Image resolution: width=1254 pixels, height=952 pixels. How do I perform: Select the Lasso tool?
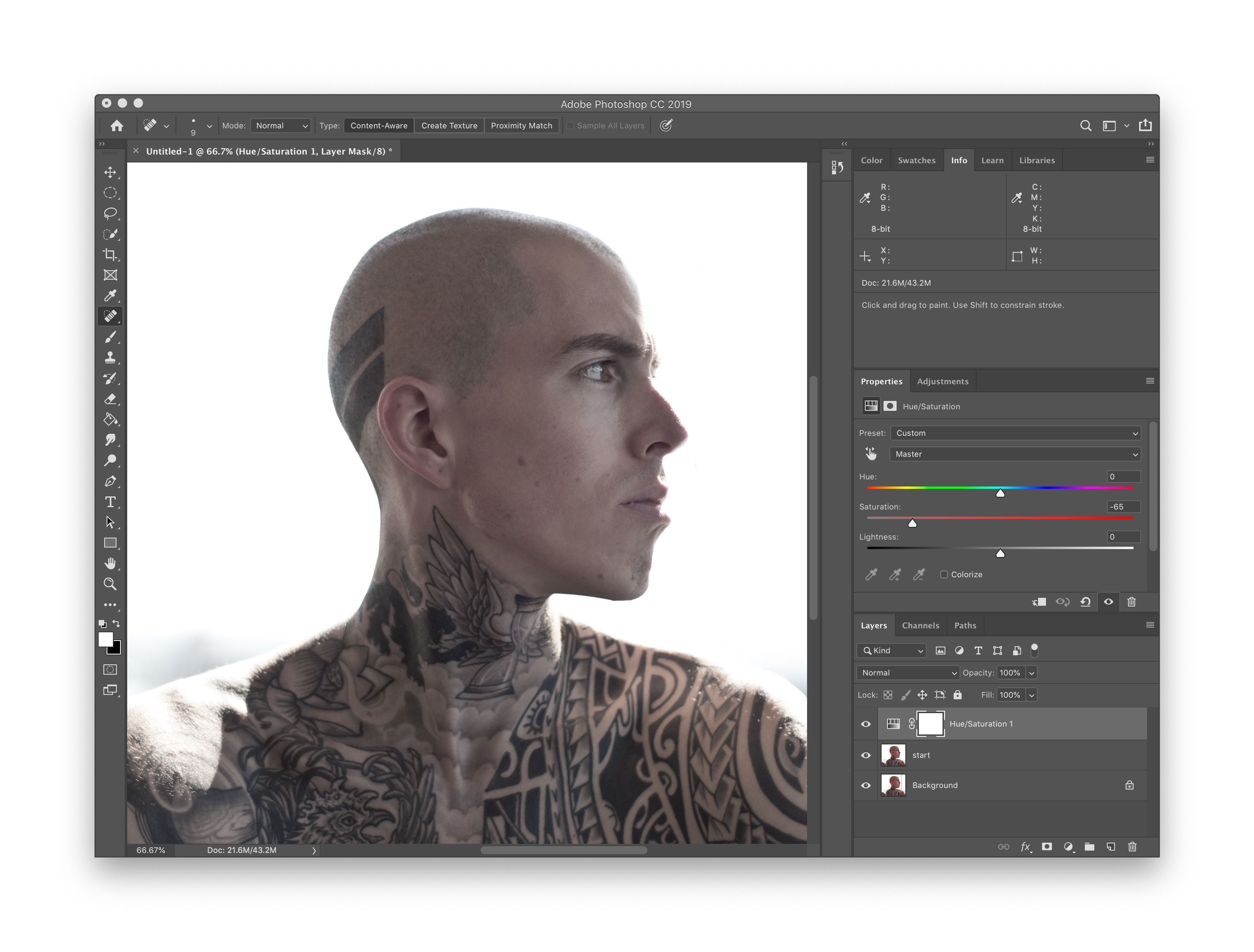[x=111, y=214]
